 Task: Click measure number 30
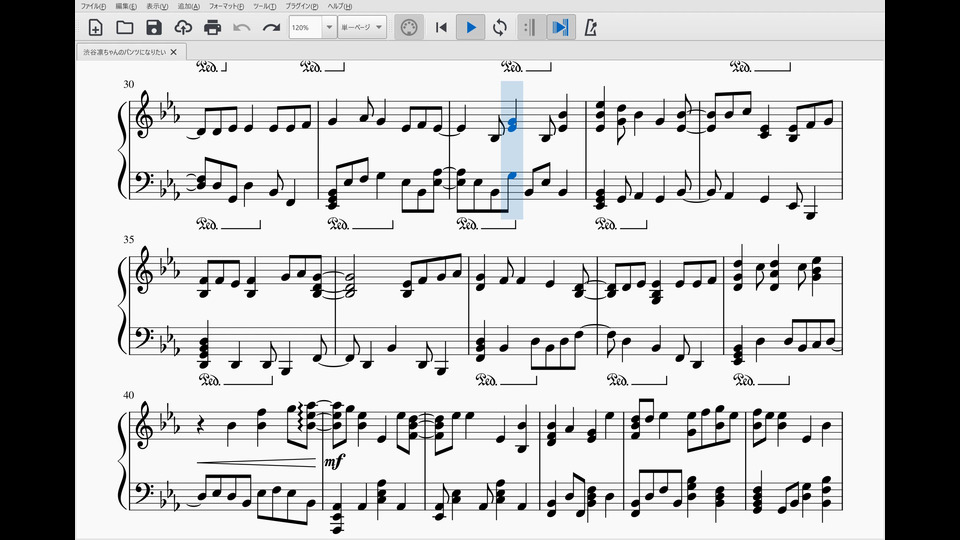[129, 84]
